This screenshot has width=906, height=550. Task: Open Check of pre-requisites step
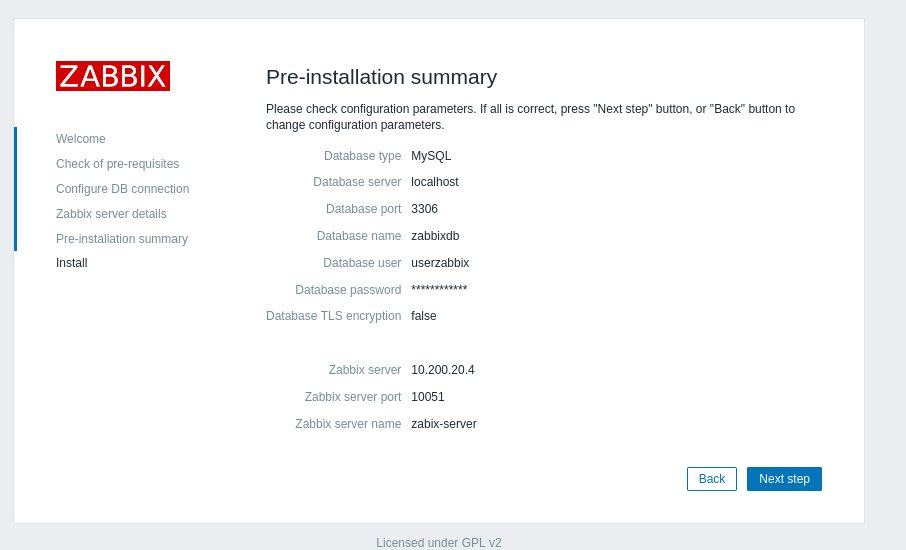pos(118,164)
